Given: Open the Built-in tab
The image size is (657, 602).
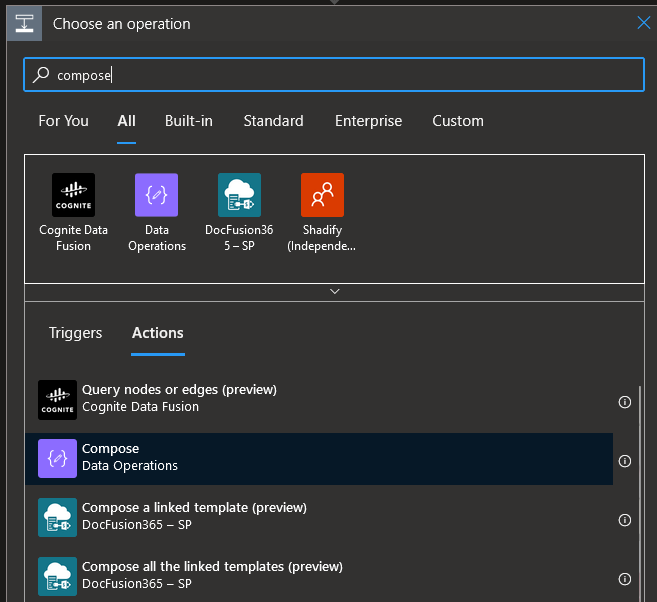Looking at the screenshot, I should pos(189,121).
